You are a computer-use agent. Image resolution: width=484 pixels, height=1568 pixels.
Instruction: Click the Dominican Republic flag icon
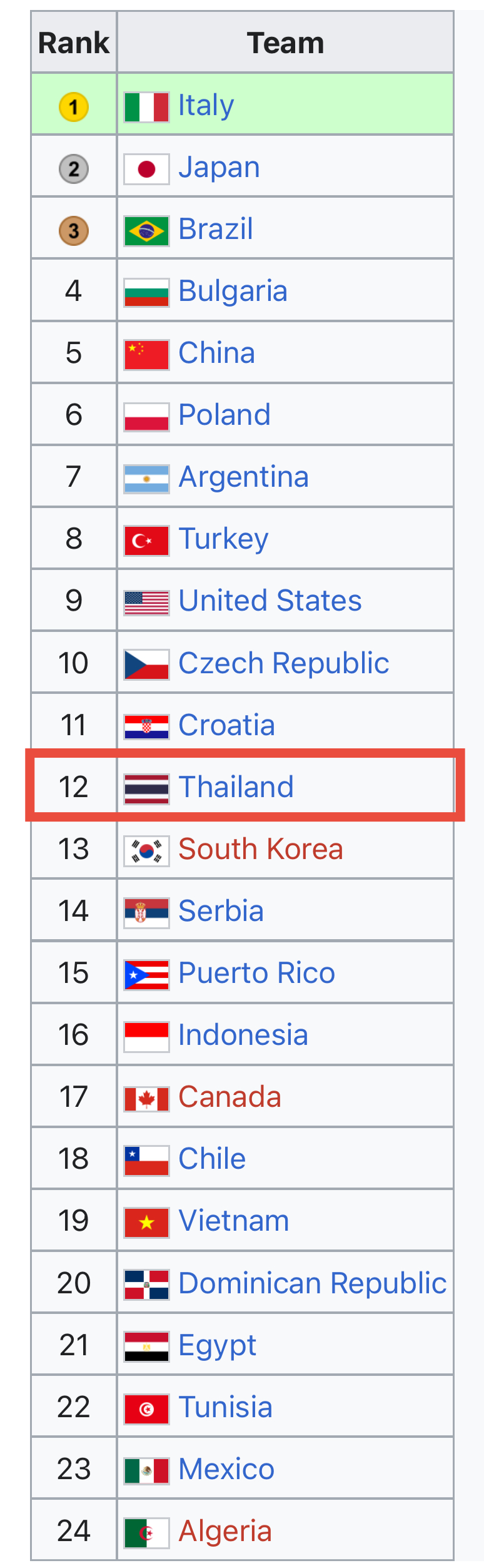coord(146,1285)
